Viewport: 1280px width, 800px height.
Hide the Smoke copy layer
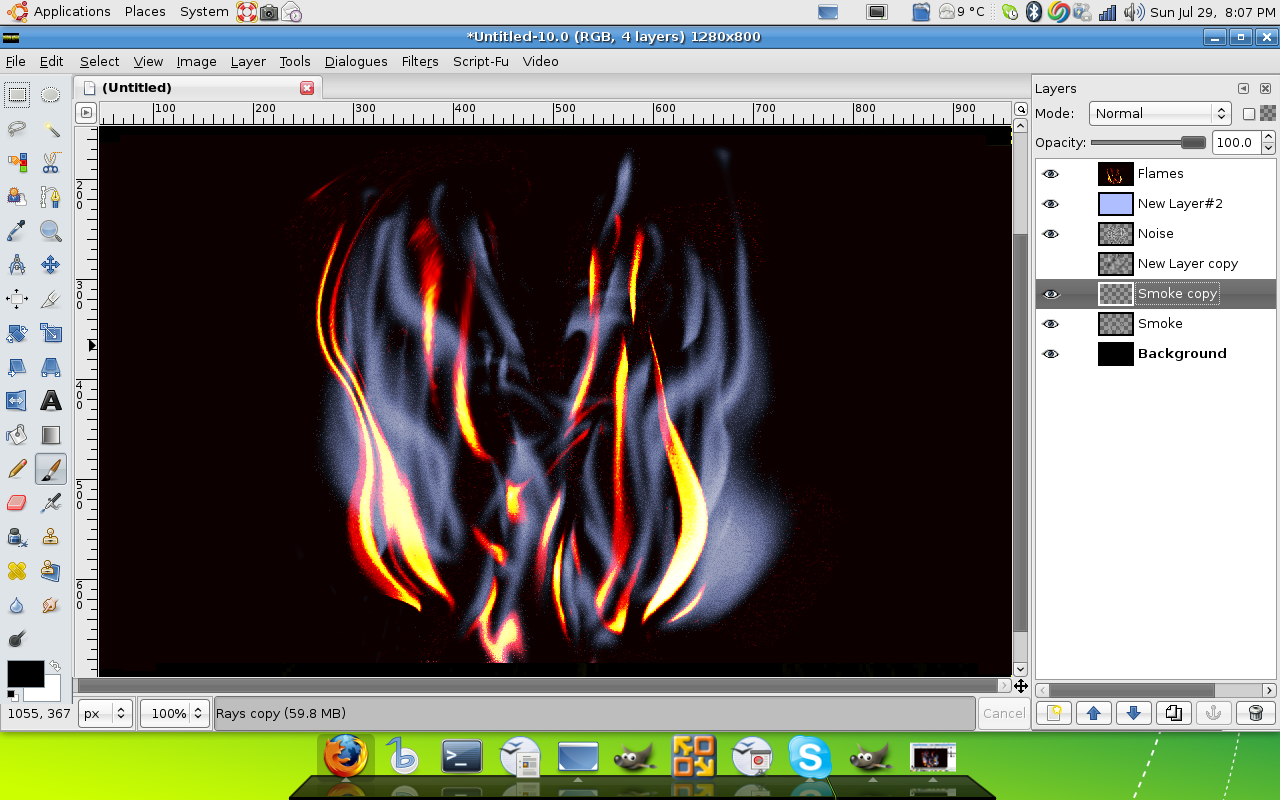[x=1050, y=294]
